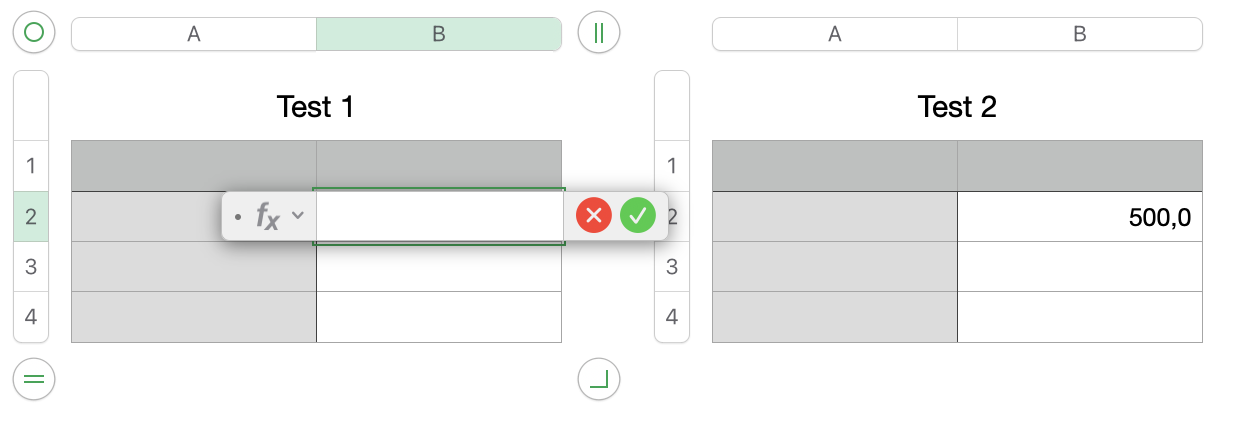Click the row add handle below Test 1
1254x426 pixels.
click(34, 379)
